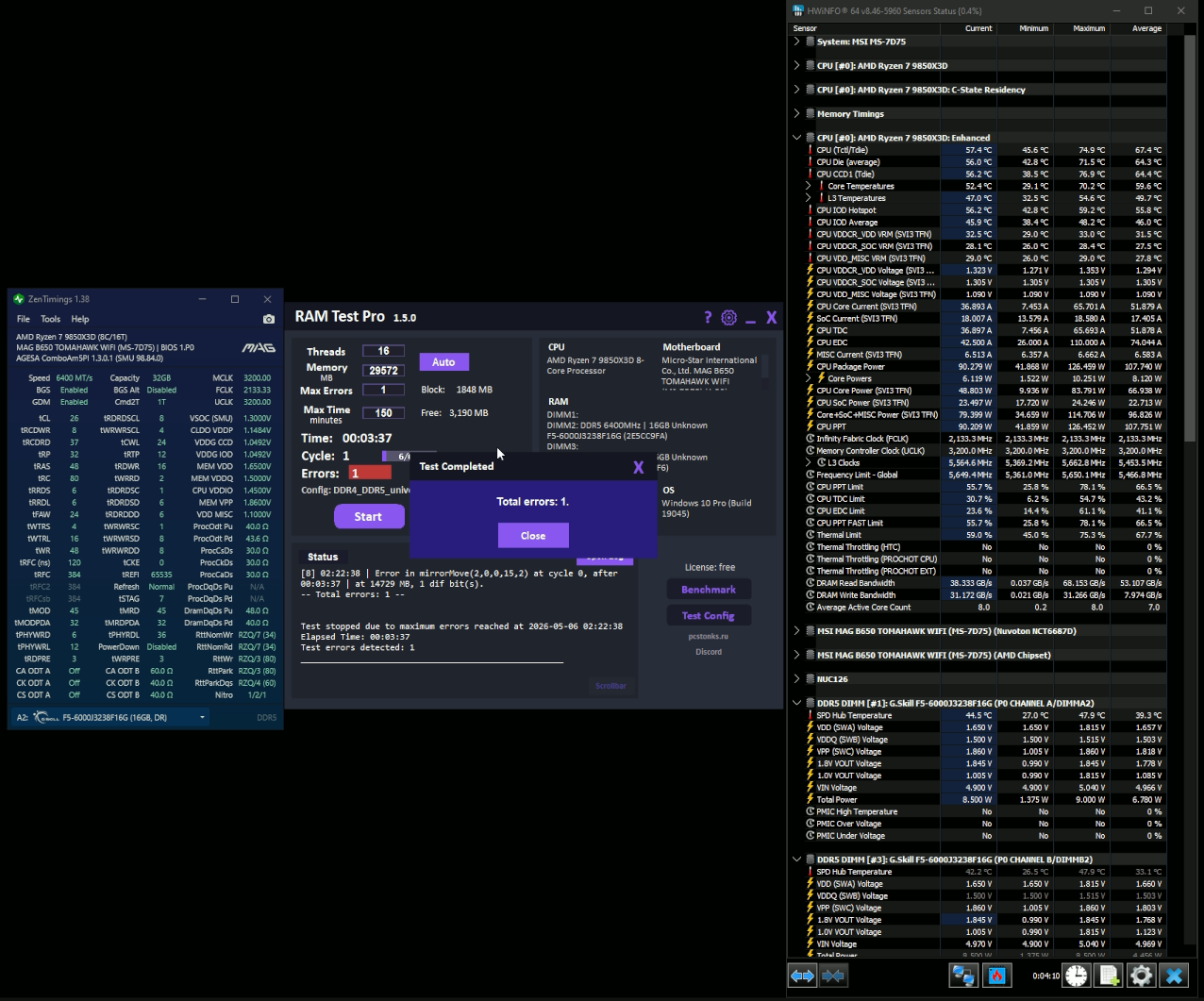Expand L3 Temperatures sub-rows
Image resolution: width=1204 pixels, height=1001 pixels.
(809, 198)
